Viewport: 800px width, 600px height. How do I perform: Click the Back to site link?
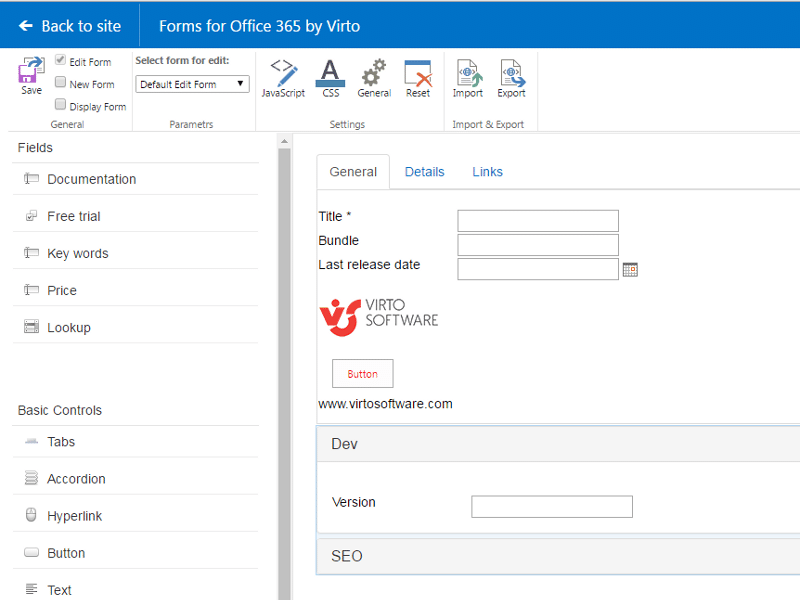[x=70, y=26]
